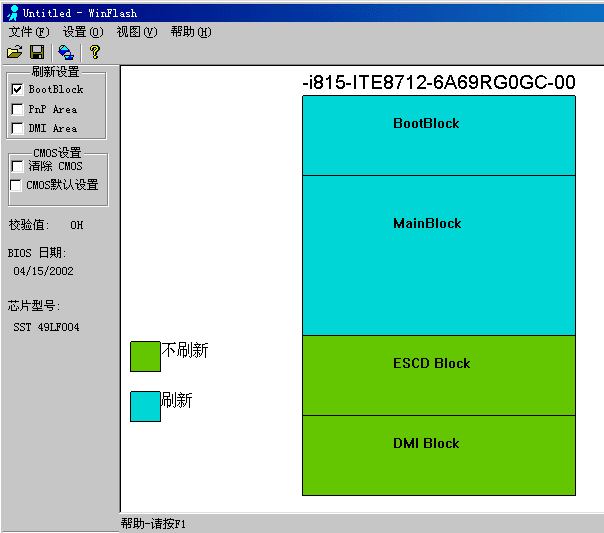The height and width of the screenshot is (533, 604).
Task: Click the BIOS date value 04/15/2002
Action: click(x=43, y=271)
